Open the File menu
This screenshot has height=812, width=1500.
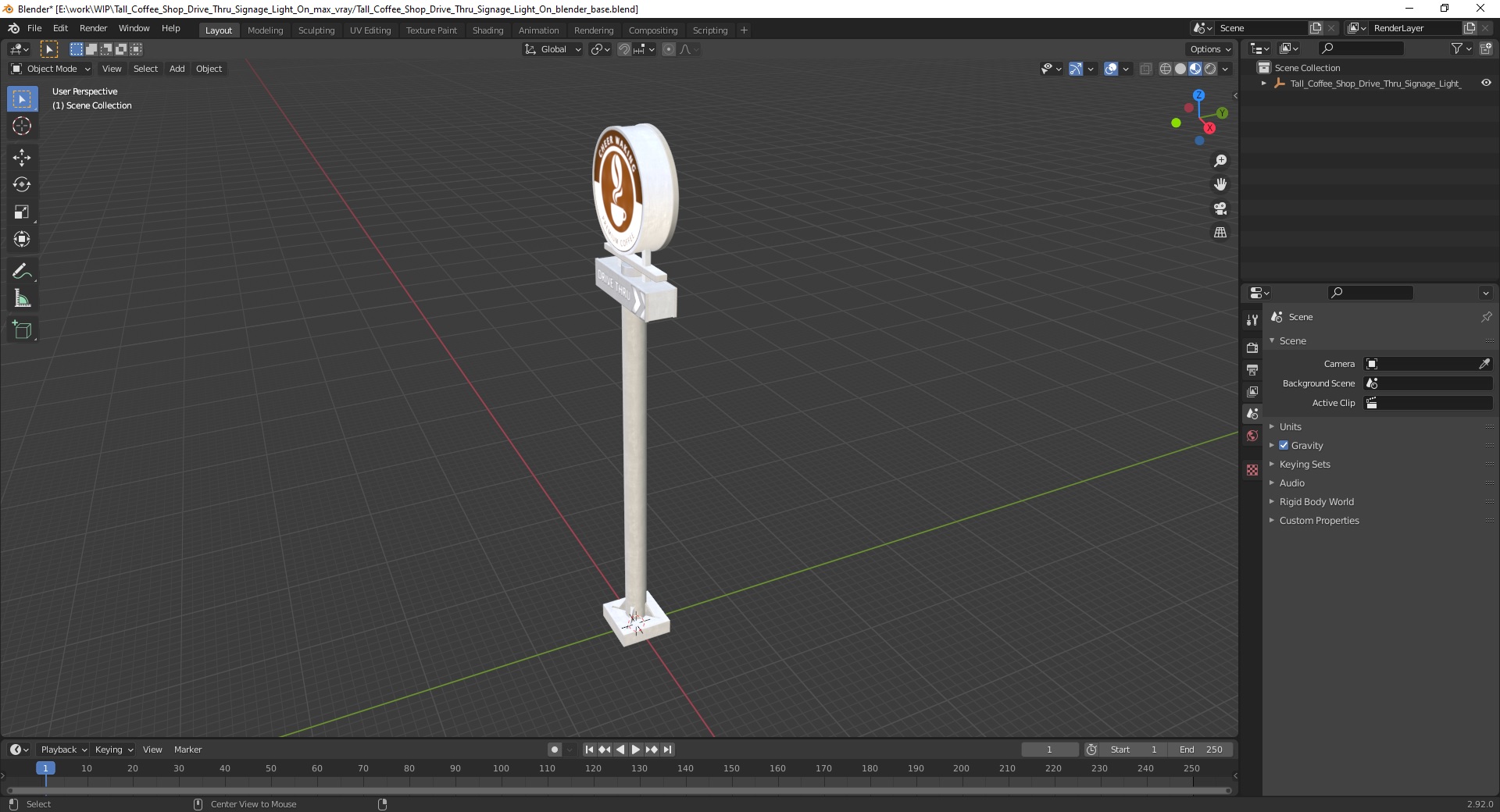pyautogui.click(x=34, y=28)
